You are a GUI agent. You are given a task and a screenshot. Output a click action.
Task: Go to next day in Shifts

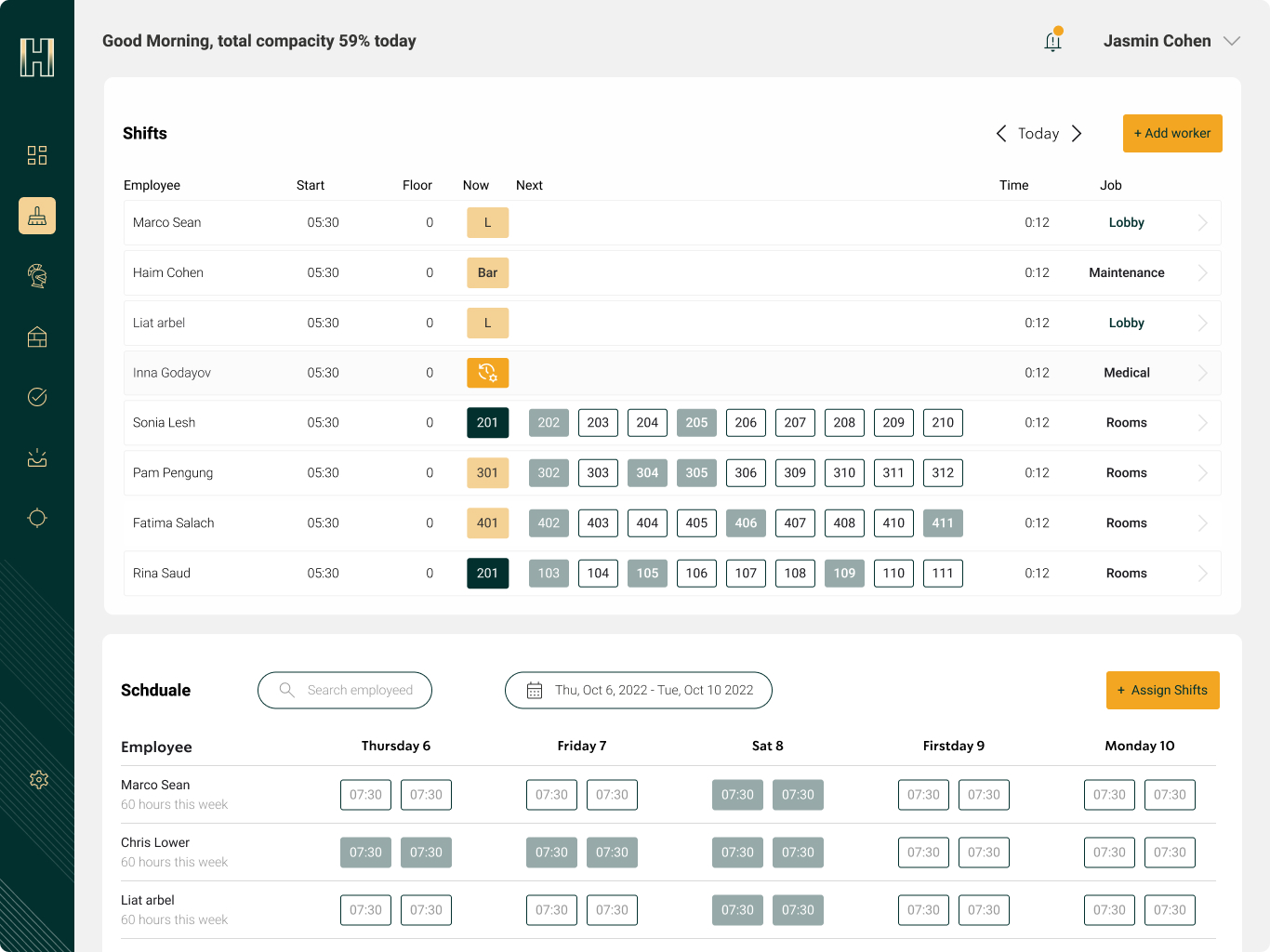tap(1077, 133)
